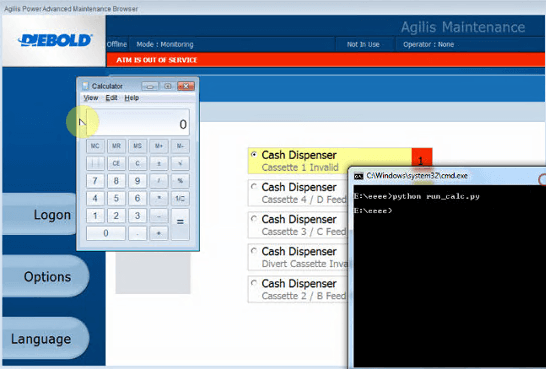Click digit 3 on the Calculator
This screenshot has width=546, height=369.
[138, 216]
